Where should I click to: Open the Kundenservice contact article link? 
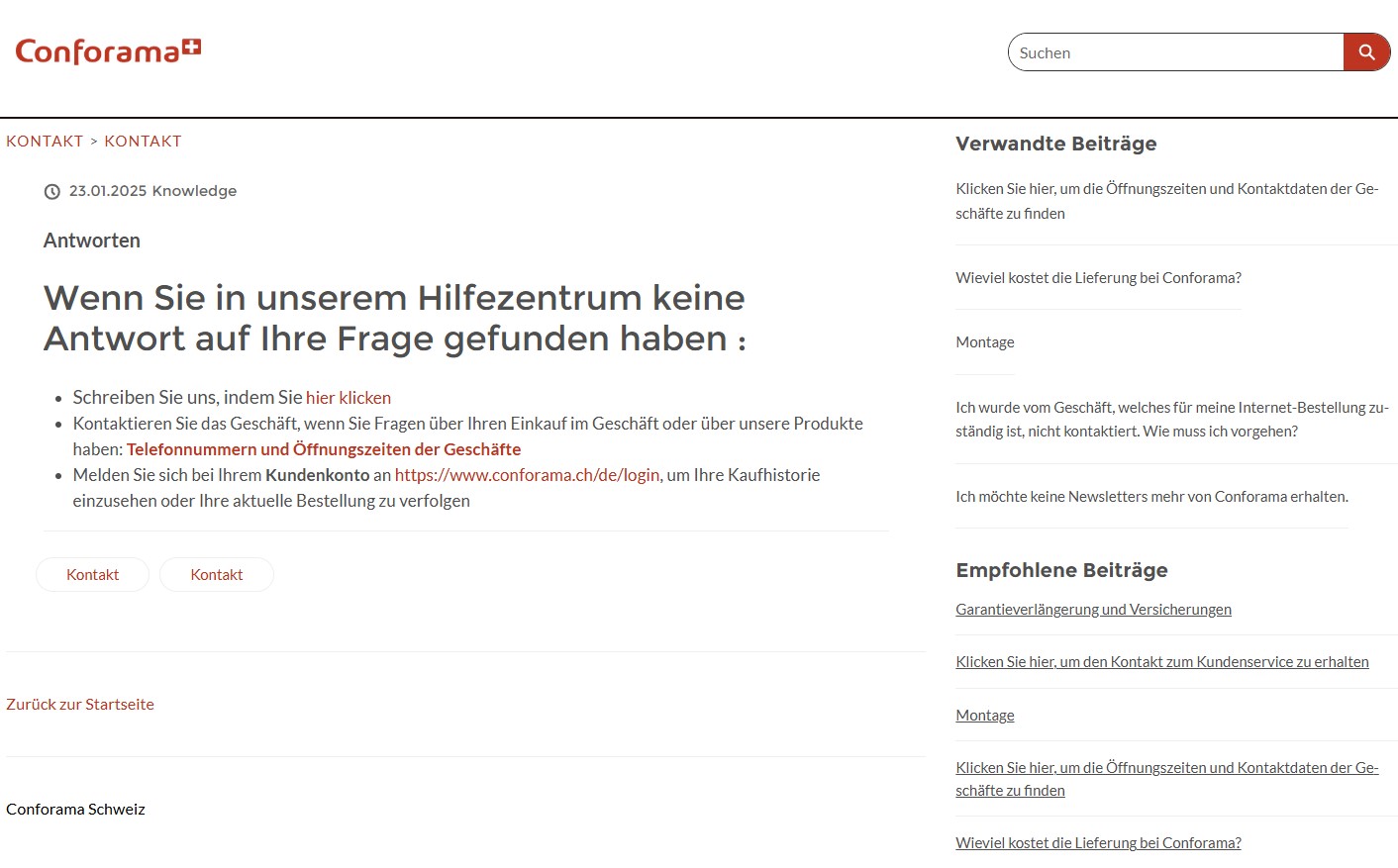coord(1161,662)
